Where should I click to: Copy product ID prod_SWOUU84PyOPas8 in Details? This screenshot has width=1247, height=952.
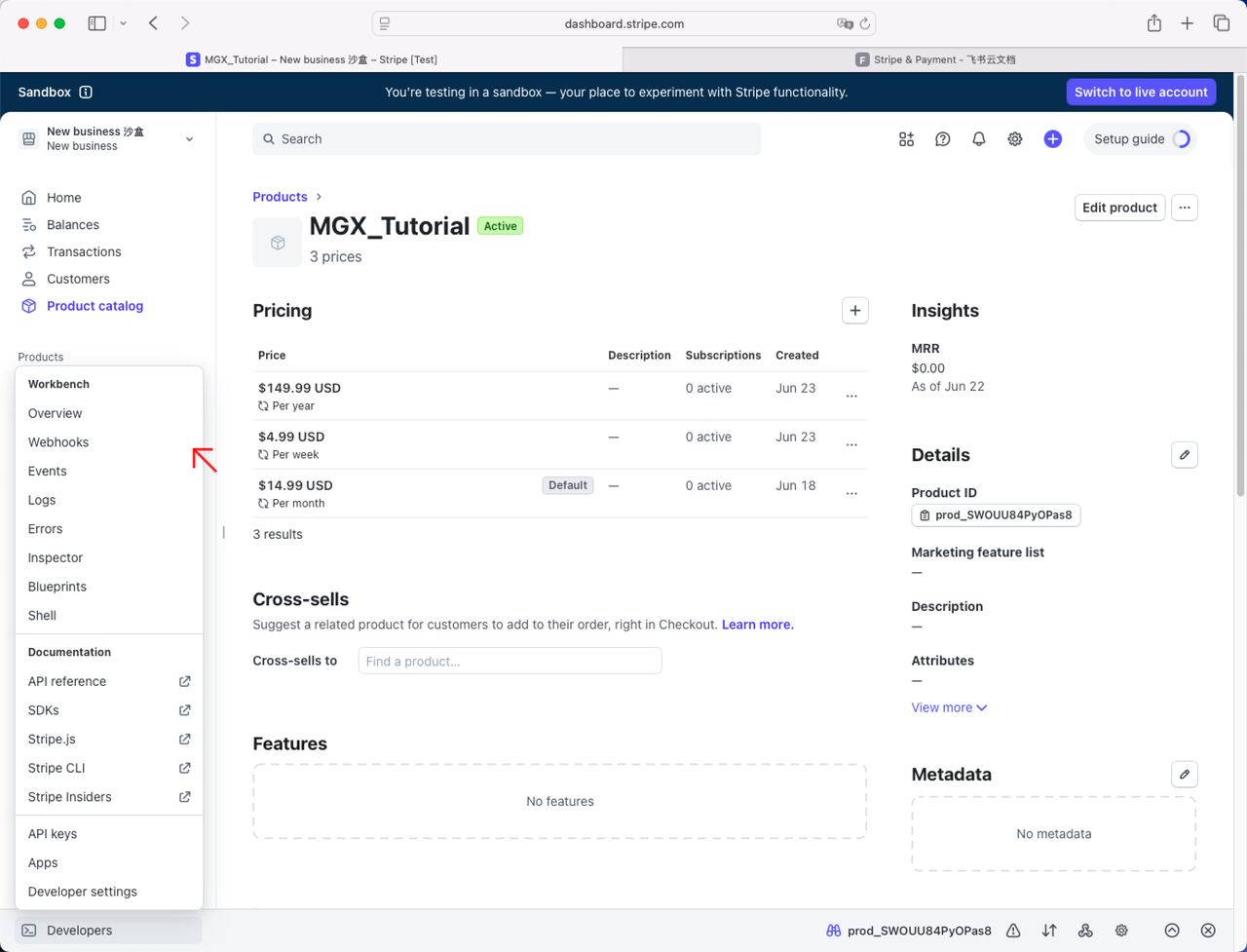click(x=996, y=515)
